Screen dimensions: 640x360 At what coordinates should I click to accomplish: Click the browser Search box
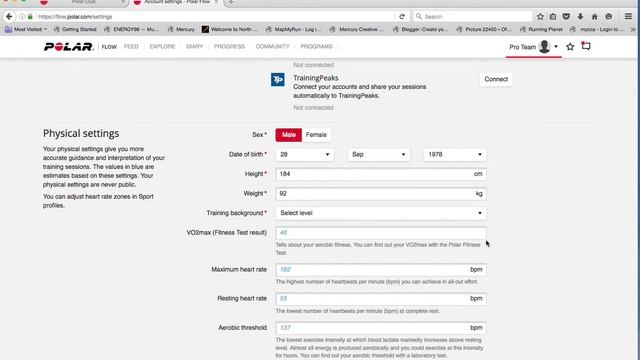pos(473,17)
